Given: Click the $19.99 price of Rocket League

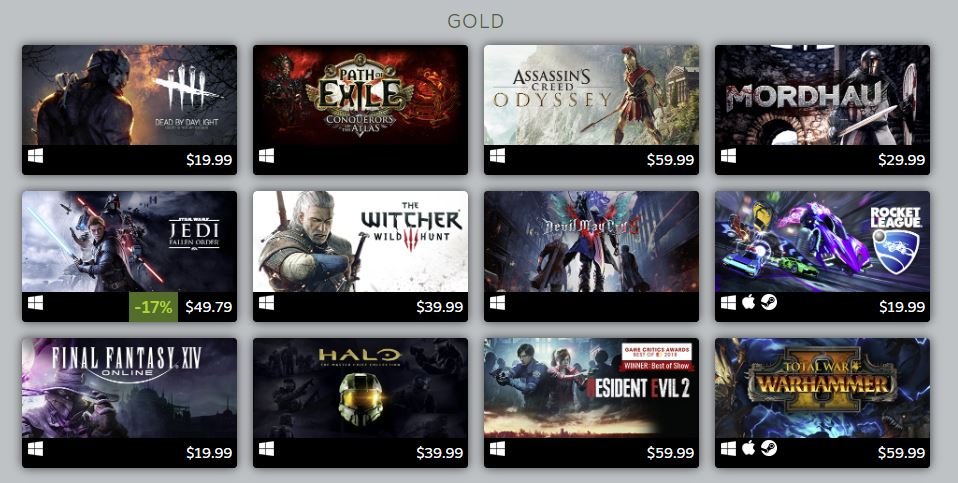Looking at the screenshot, I should point(902,307).
